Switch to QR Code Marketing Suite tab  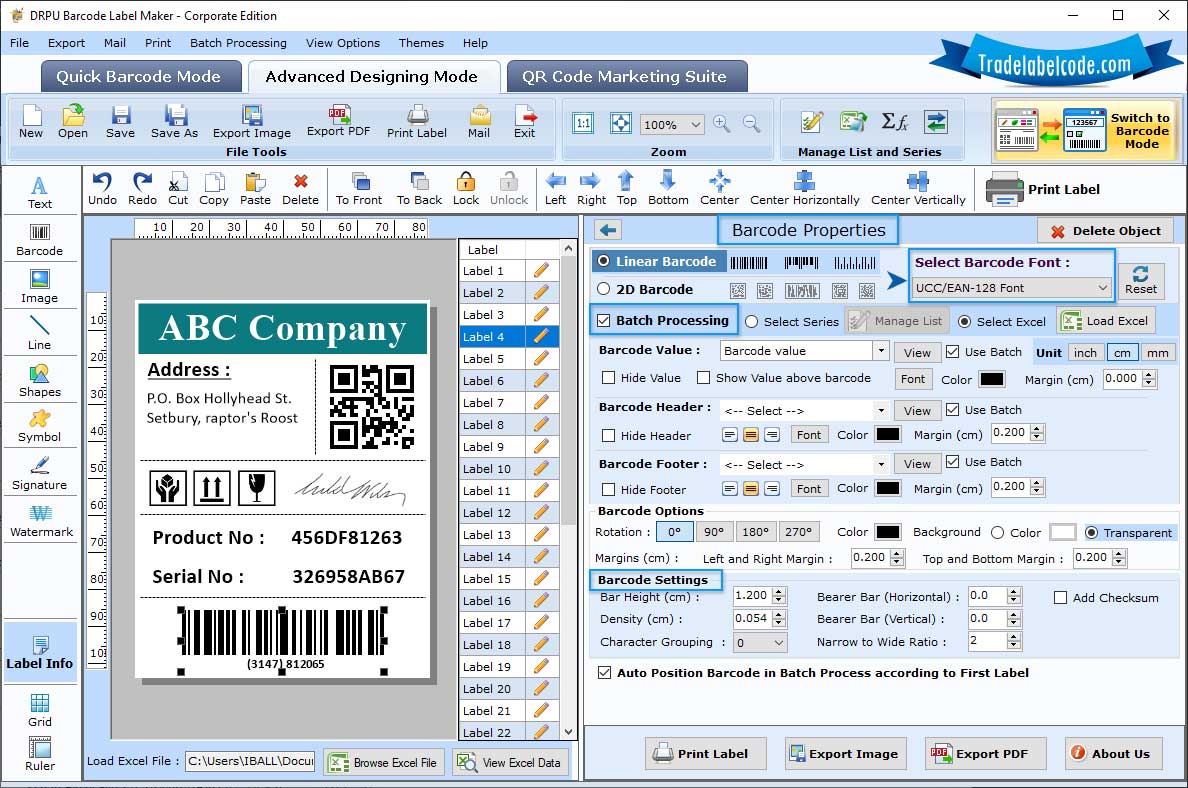pyautogui.click(x=626, y=77)
